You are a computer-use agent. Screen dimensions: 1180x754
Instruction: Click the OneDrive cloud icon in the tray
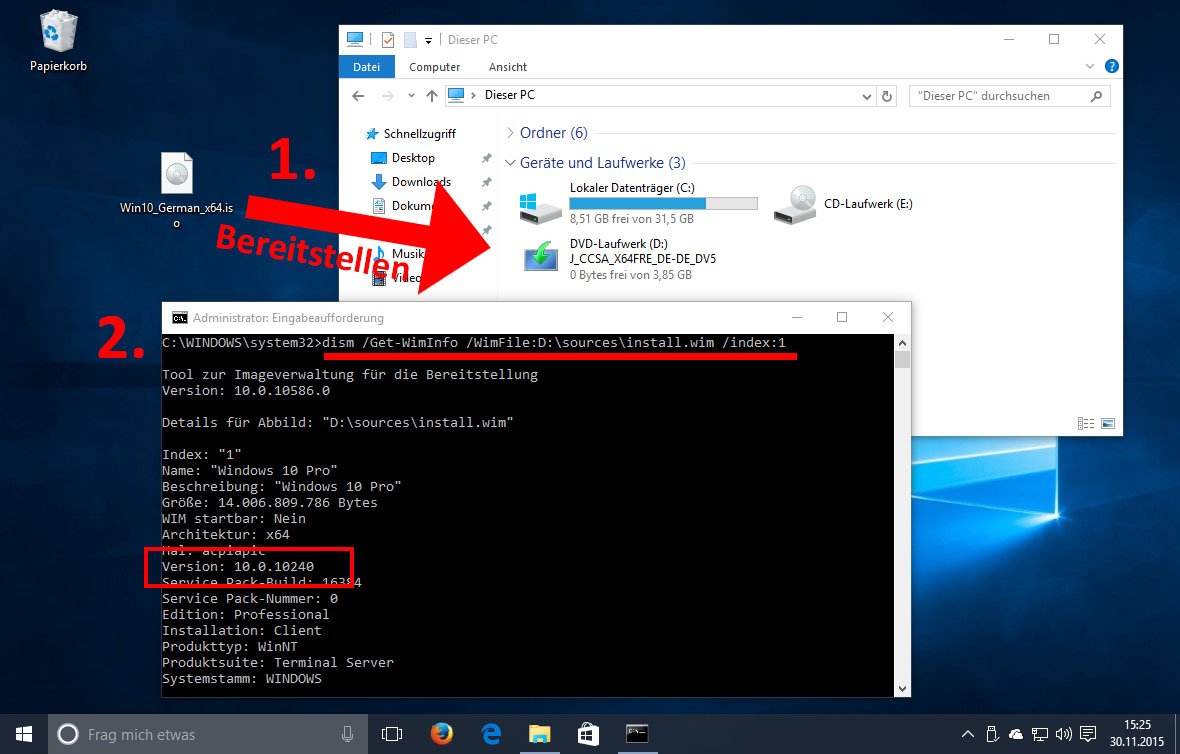1015,733
